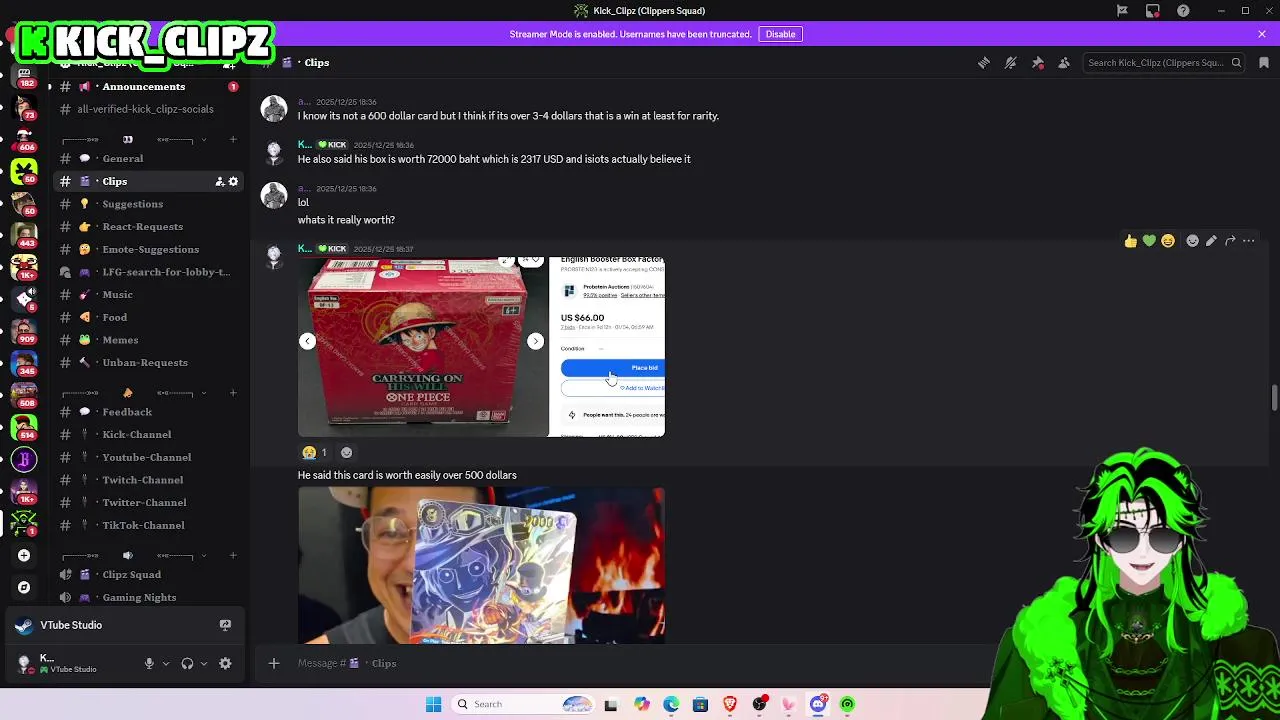Viewport: 1280px width, 720px height.
Task: Click the search field for Kick_Clipz server
Action: coord(1164,63)
